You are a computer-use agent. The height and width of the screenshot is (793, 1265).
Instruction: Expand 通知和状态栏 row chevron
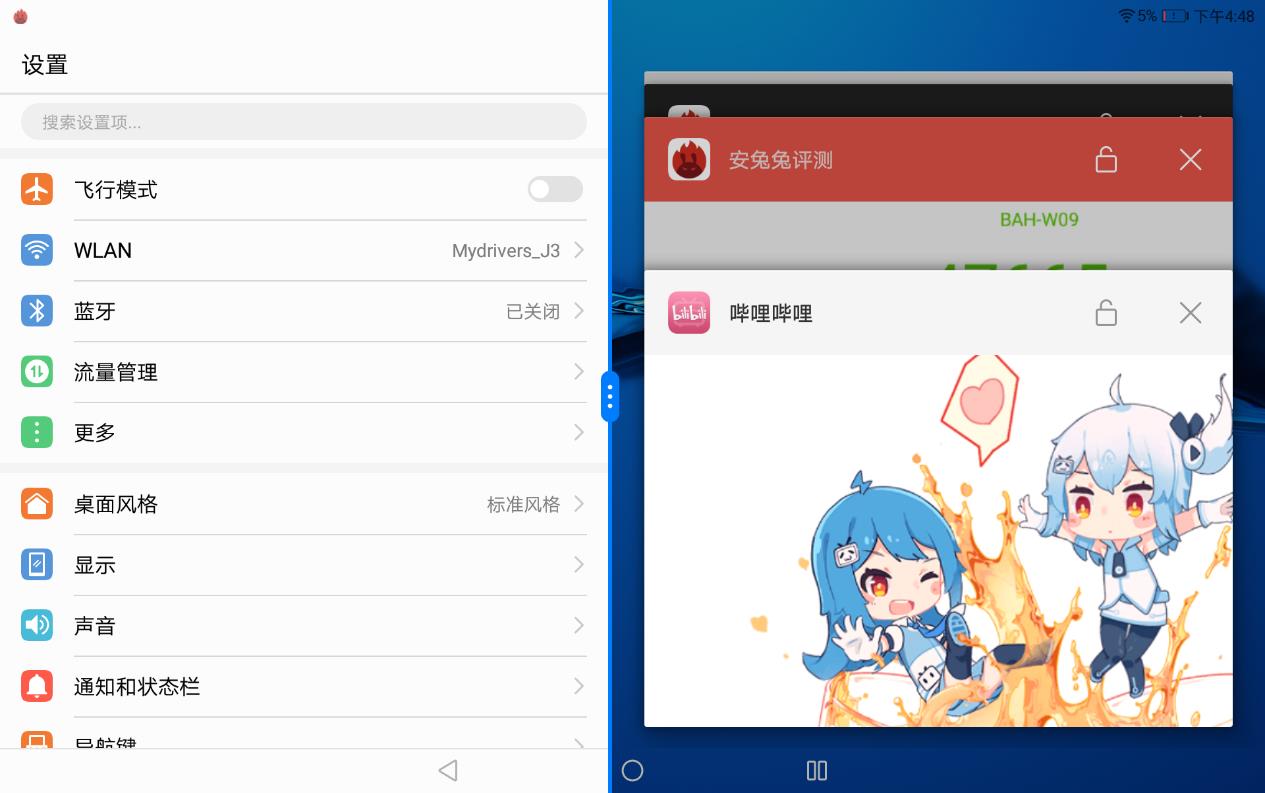[579, 686]
